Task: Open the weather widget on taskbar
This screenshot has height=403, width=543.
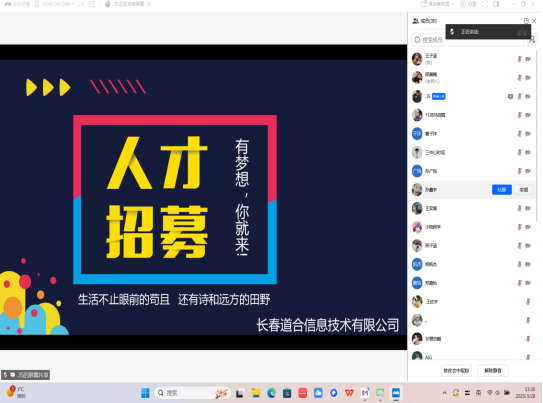Action: [x=17, y=393]
